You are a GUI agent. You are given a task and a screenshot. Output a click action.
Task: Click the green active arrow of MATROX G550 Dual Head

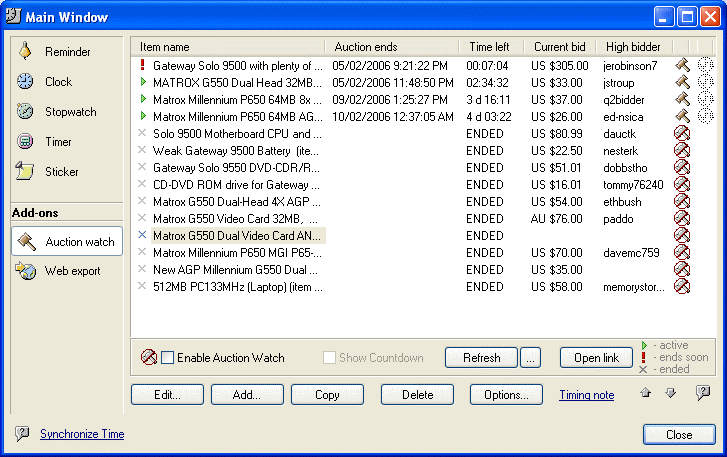[143, 82]
